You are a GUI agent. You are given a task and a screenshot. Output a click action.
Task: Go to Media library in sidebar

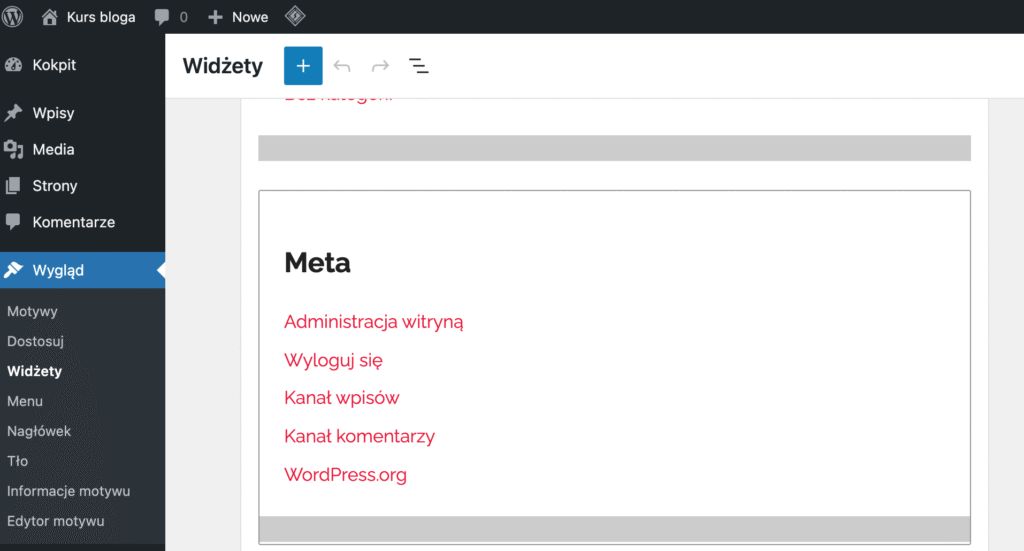point(53,149)
